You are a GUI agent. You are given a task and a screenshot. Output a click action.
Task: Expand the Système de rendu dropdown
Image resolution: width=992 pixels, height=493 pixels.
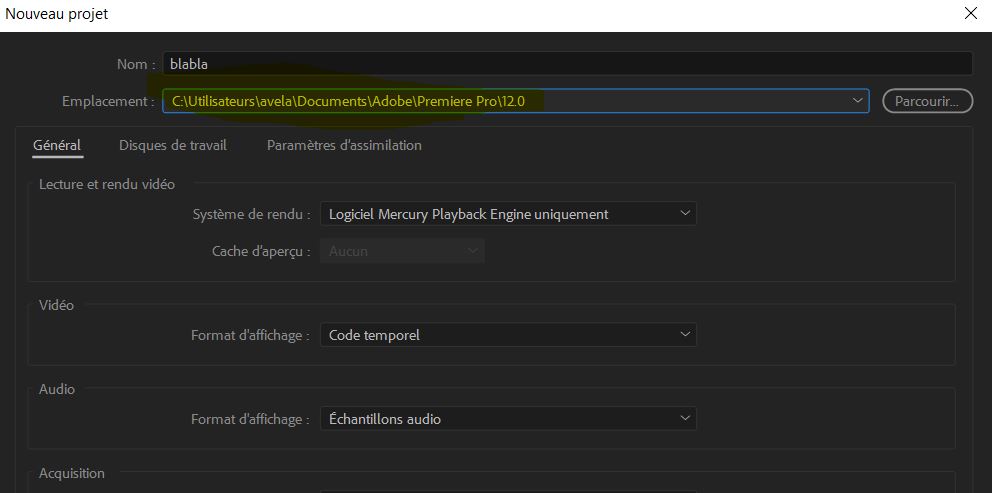point(508,214)
